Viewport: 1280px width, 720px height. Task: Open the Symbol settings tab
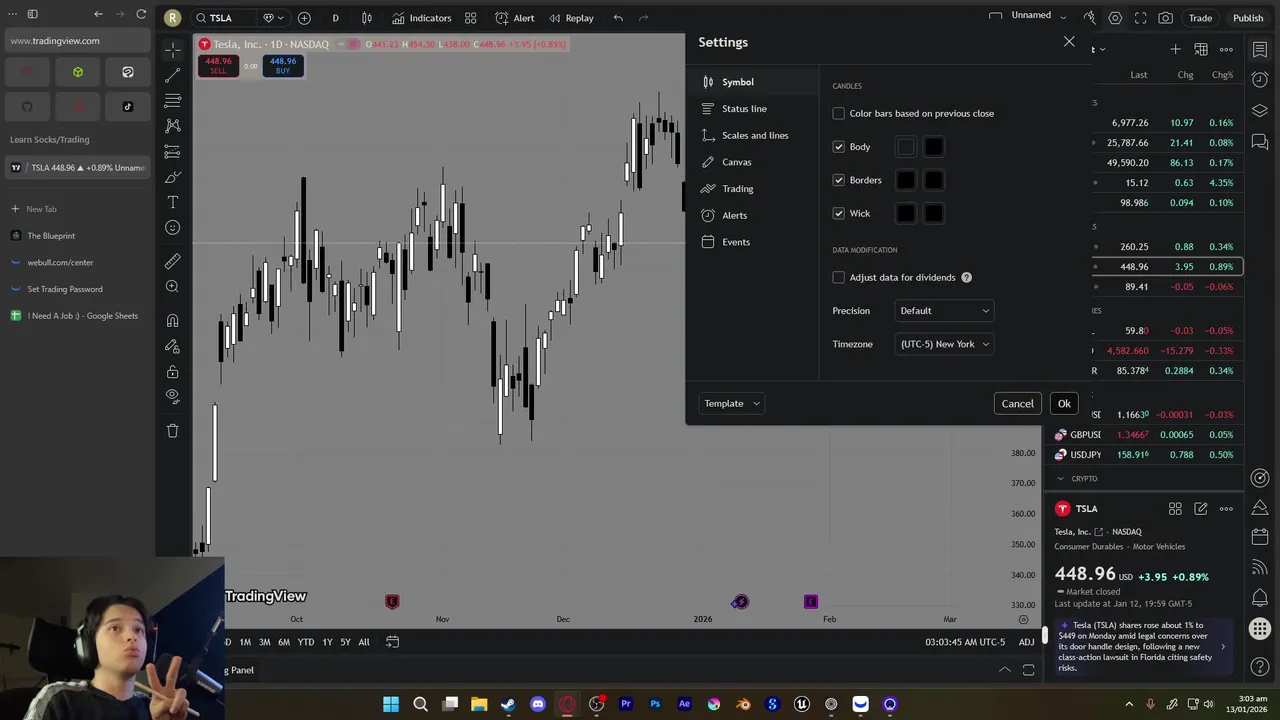(753, 82)
